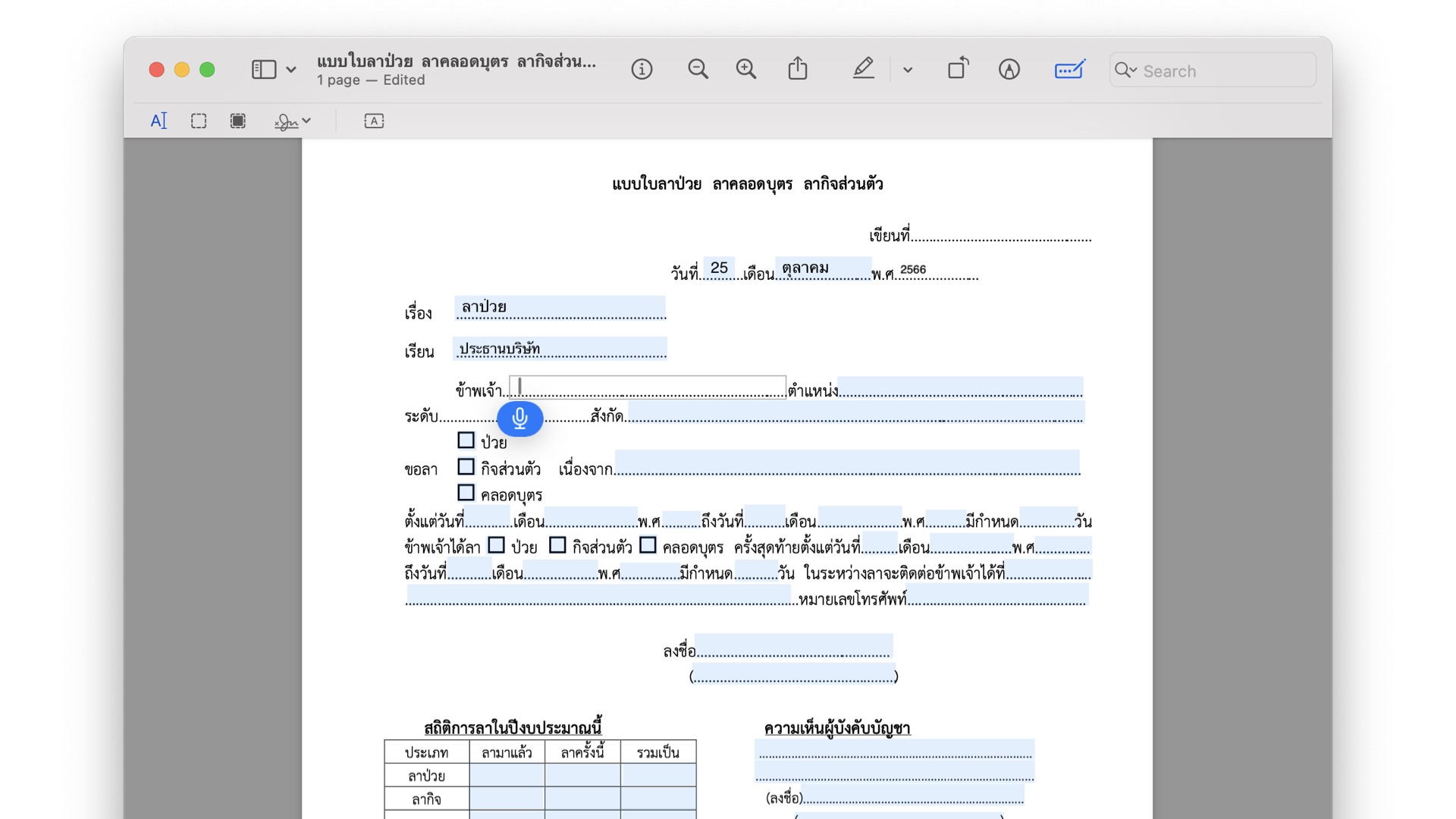This screenshot has height=819, width=1456.
Task: Click the Inspector info icon
Action: [642, 70]
